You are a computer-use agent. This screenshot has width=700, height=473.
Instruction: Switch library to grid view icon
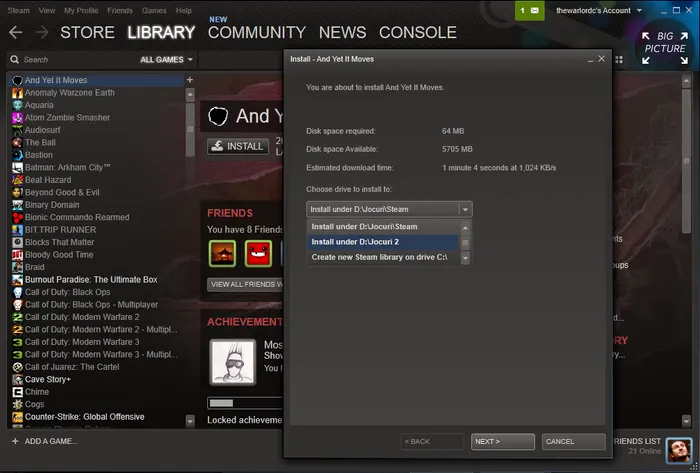coord(619,59)
